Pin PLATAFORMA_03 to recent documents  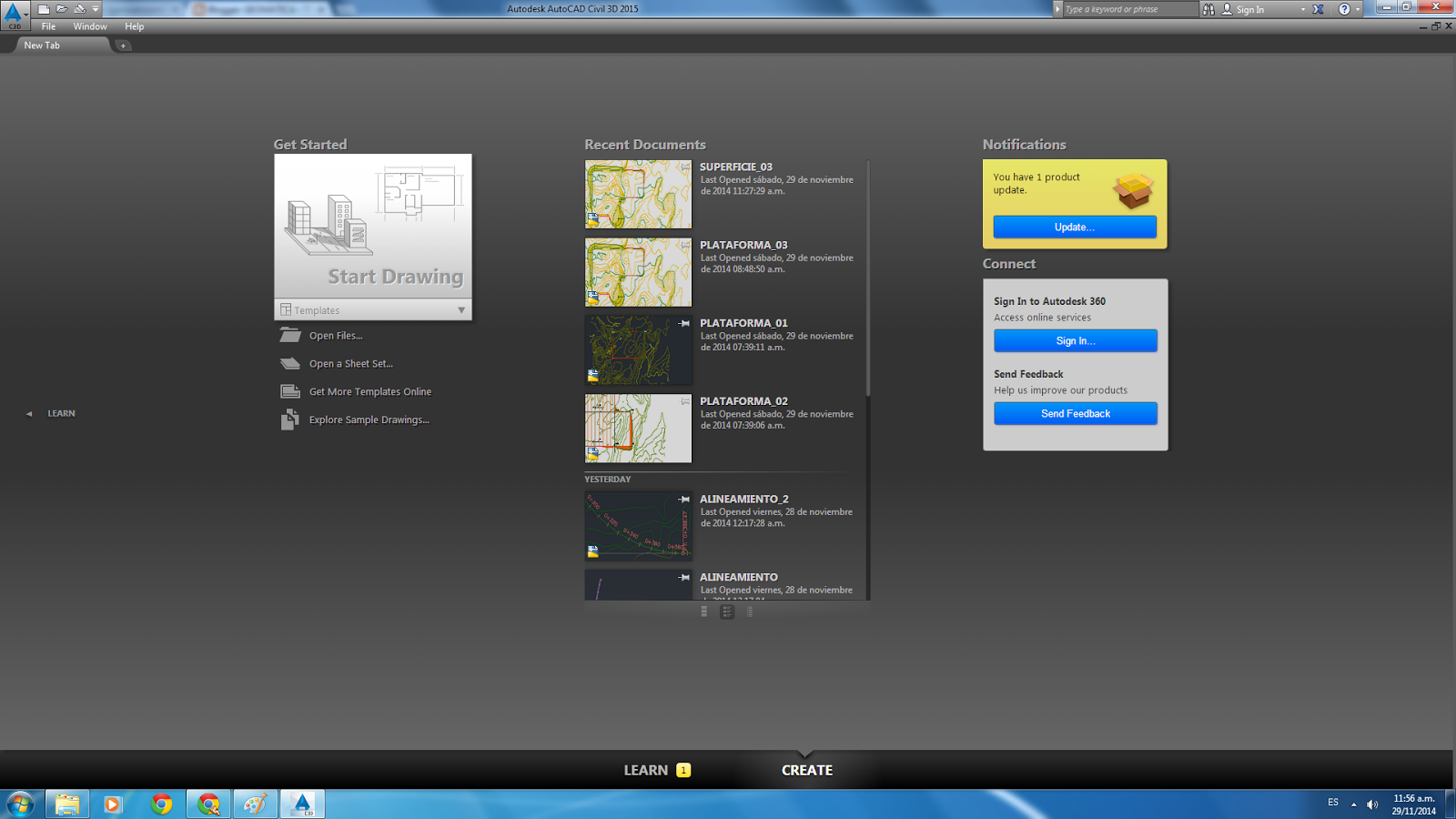[x=684, y=246]
